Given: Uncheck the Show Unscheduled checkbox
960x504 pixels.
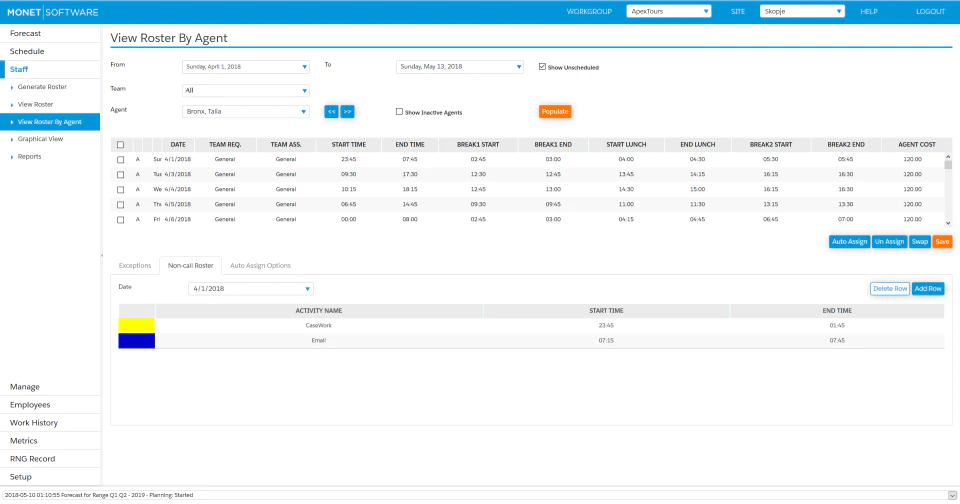Looking at the screenshot, I should 542,67.
